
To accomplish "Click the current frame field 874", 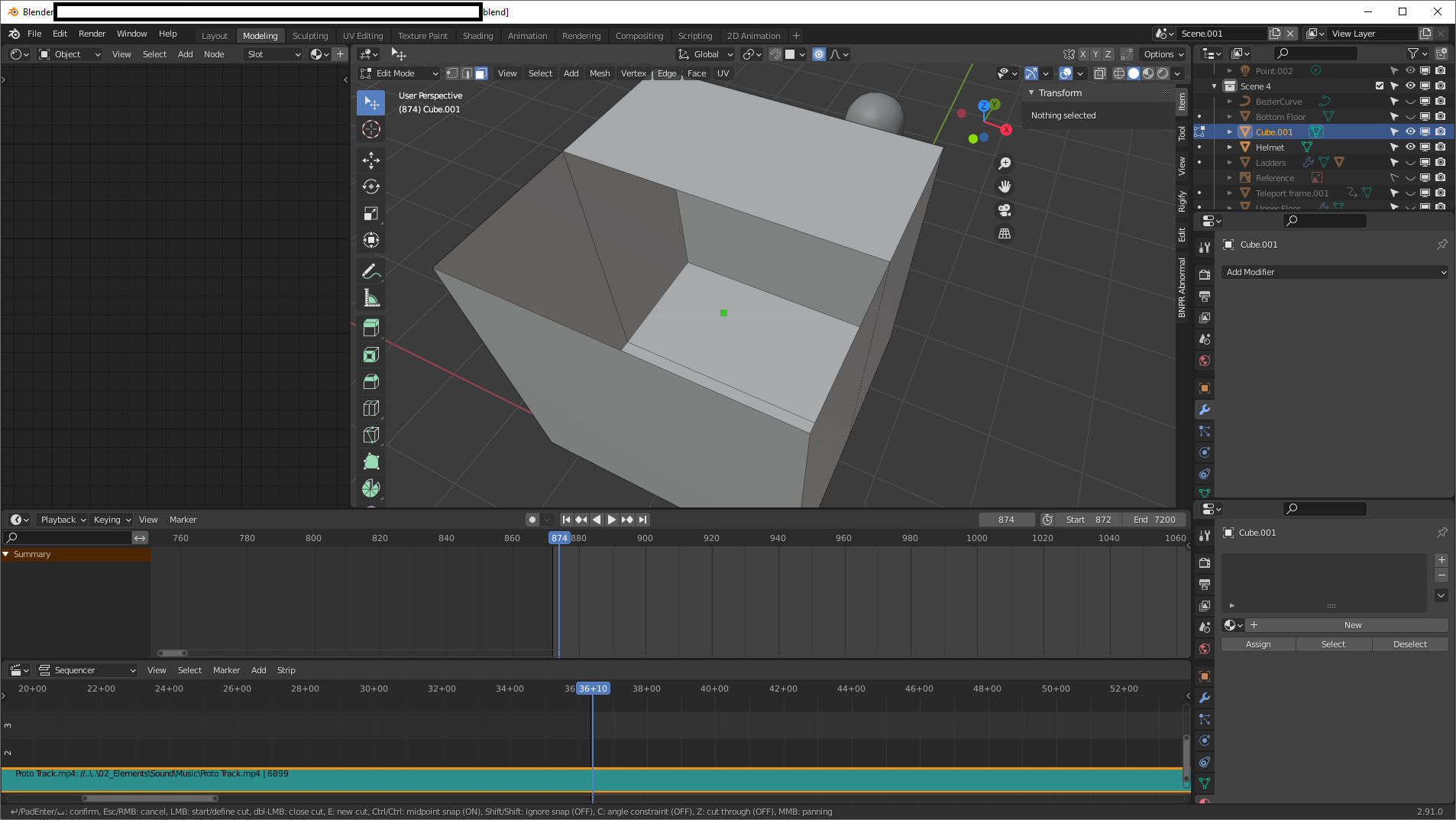I will [x=1007, y=520].
